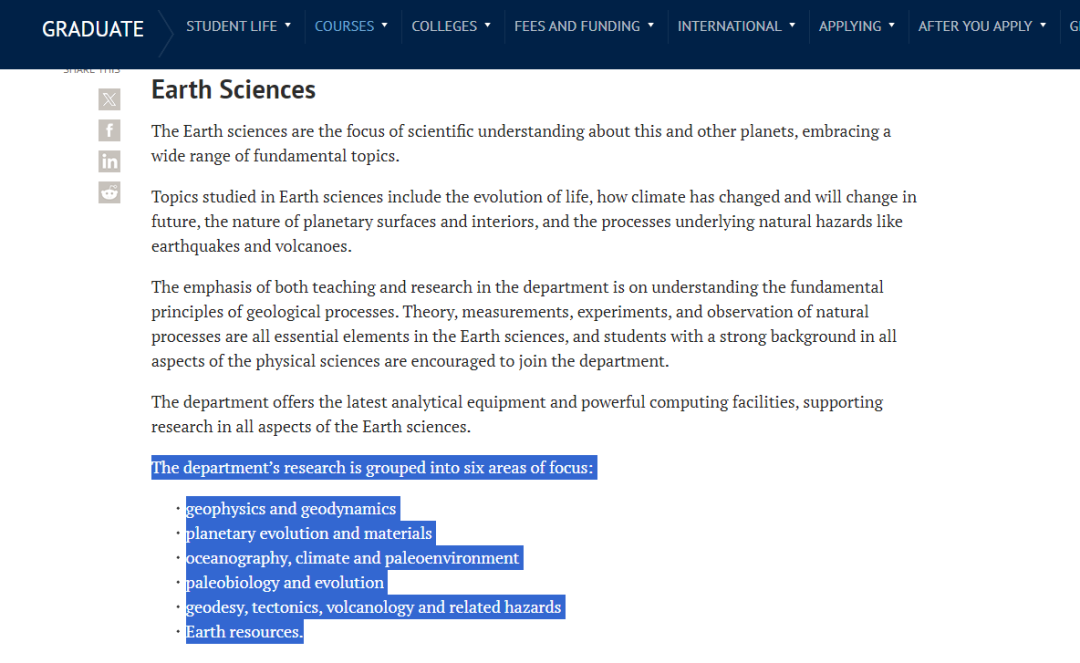
Task: Share page via Reddit icon
Action: click(109, 193)
